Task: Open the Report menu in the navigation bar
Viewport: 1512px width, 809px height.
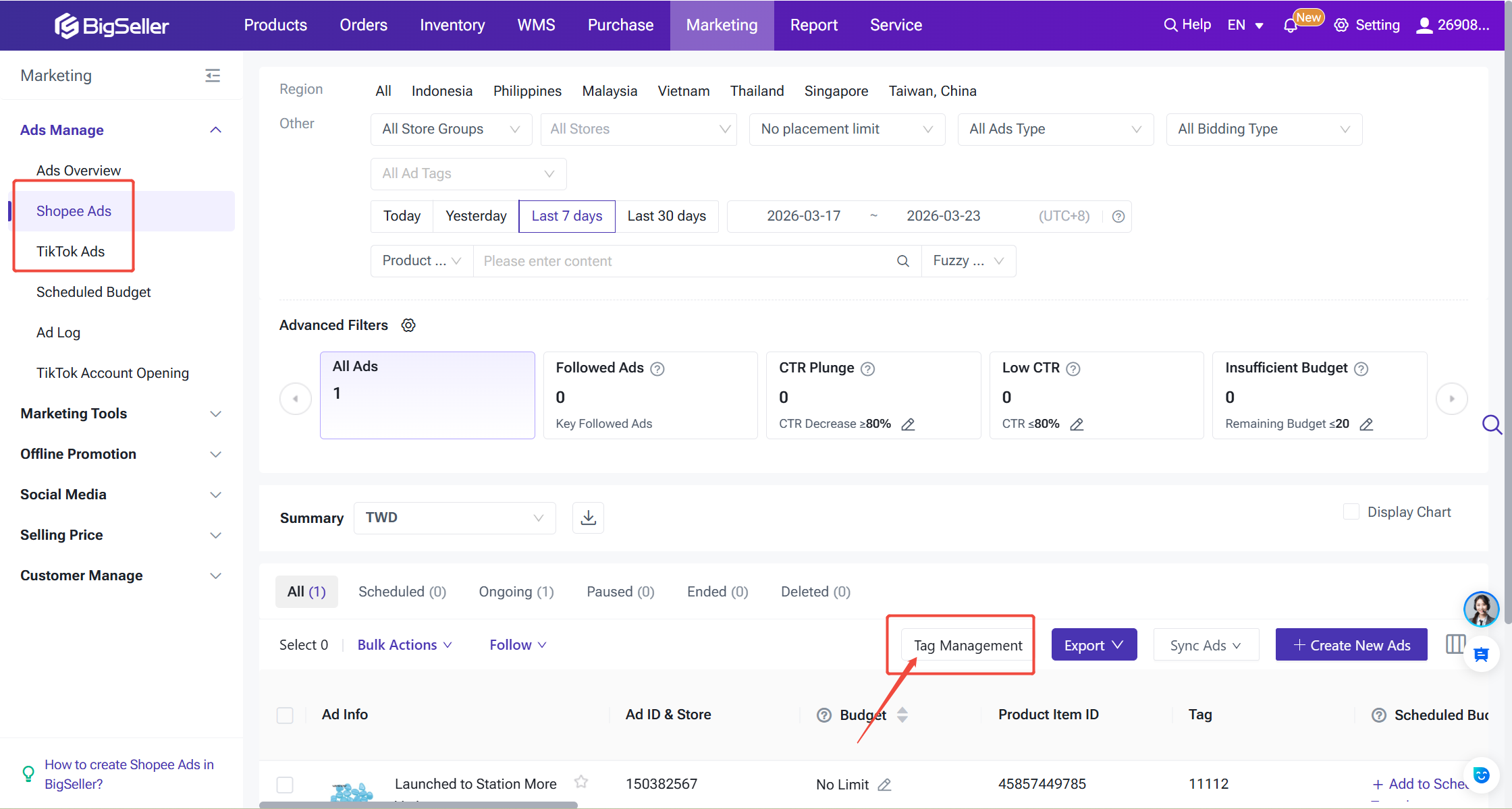Action: point(813,25)
